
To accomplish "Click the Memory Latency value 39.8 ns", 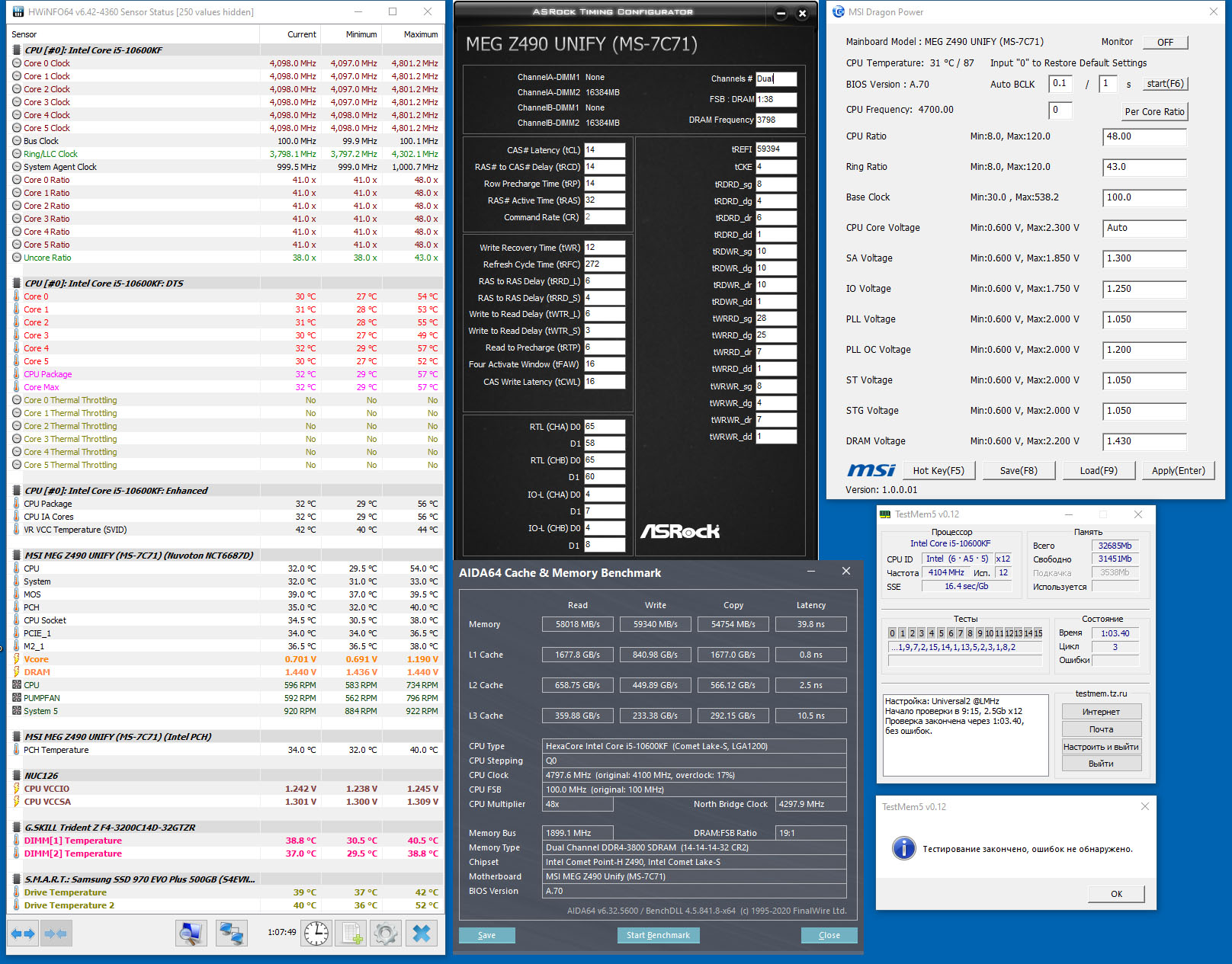I will (810, 624).
